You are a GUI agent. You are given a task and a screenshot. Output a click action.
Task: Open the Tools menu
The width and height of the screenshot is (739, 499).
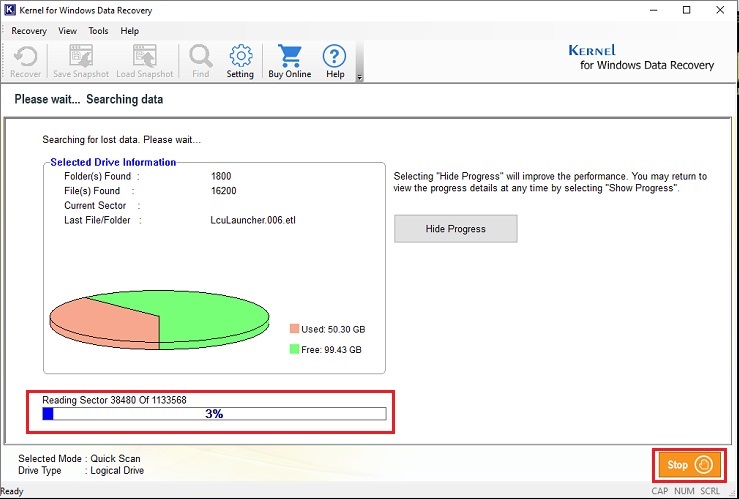pyautogui.click(x=98, y=31)
